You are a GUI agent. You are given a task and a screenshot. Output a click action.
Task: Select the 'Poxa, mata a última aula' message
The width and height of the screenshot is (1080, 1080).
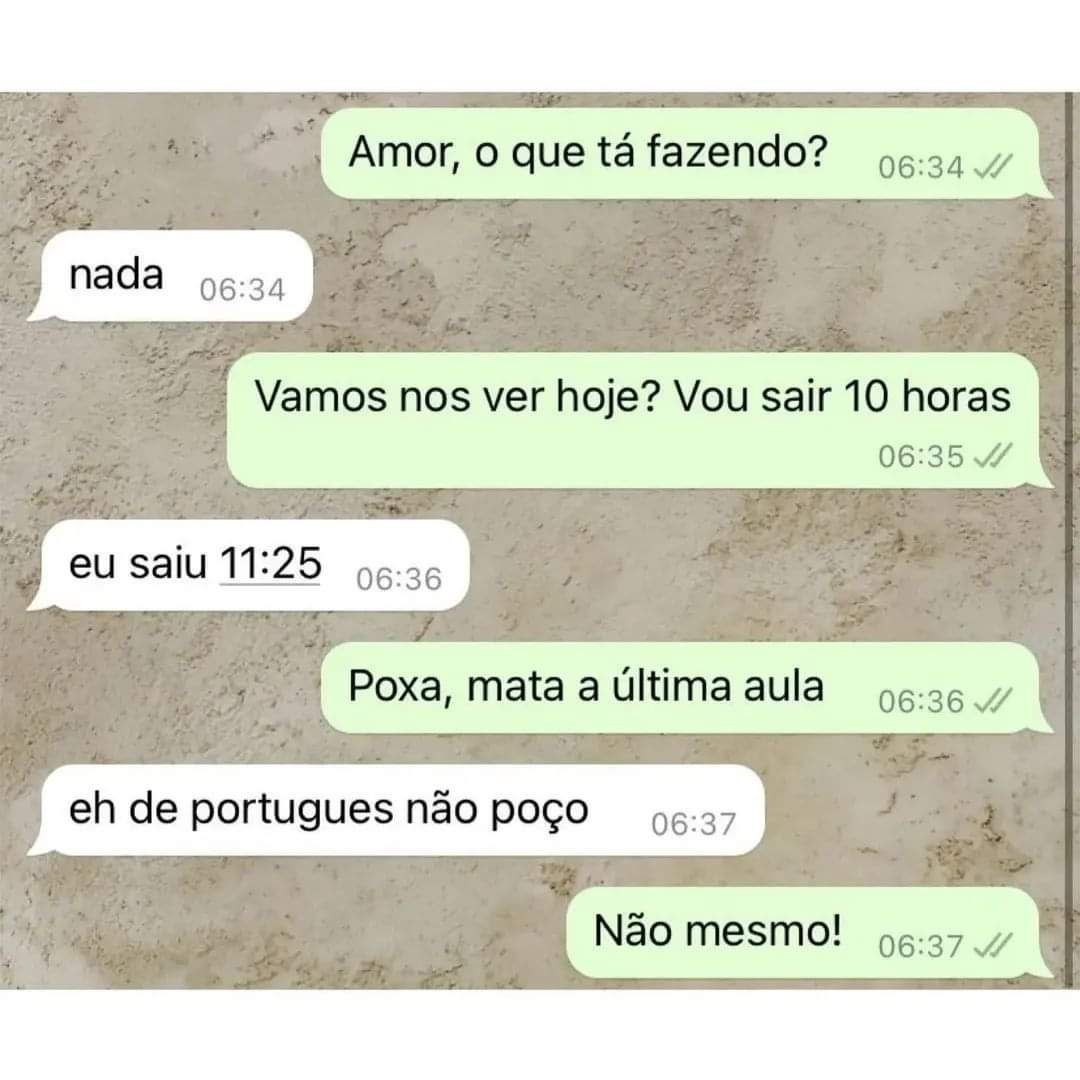(686, 687)
